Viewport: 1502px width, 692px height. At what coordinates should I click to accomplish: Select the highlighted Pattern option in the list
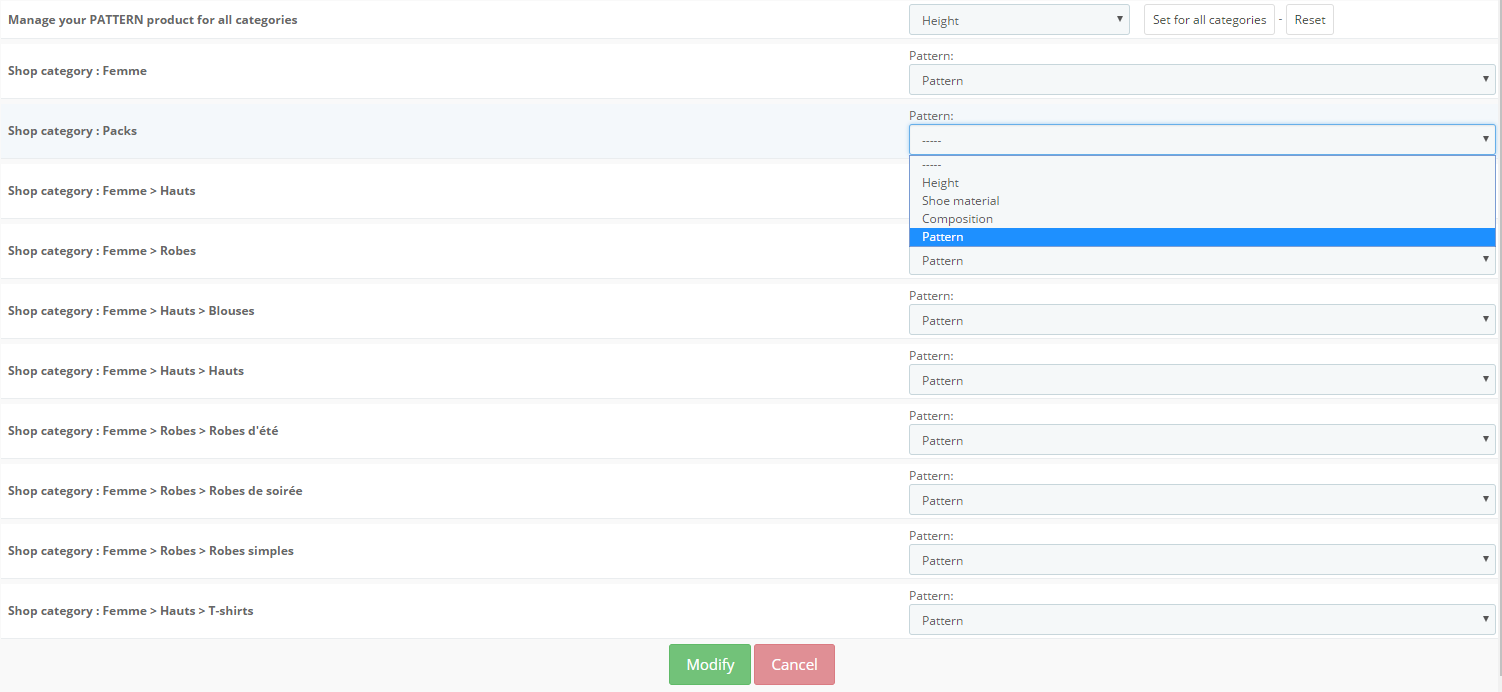tap(1202, 237)
